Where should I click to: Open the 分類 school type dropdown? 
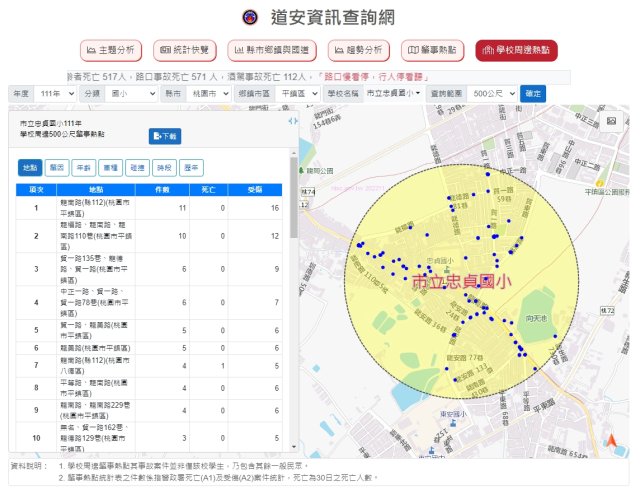132,93
